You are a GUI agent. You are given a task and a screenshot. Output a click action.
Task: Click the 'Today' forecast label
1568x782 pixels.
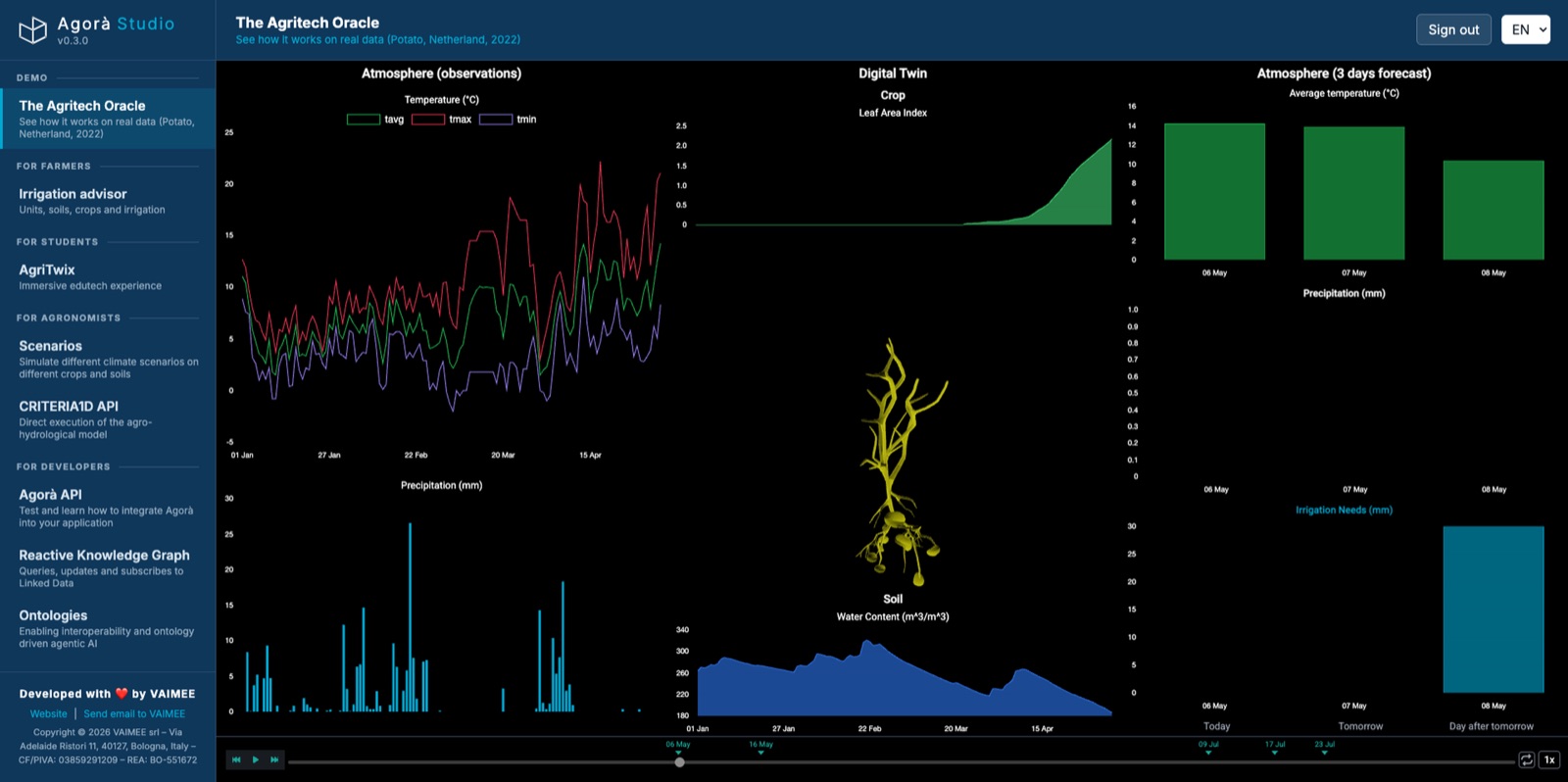click(x=1216, y=726)
